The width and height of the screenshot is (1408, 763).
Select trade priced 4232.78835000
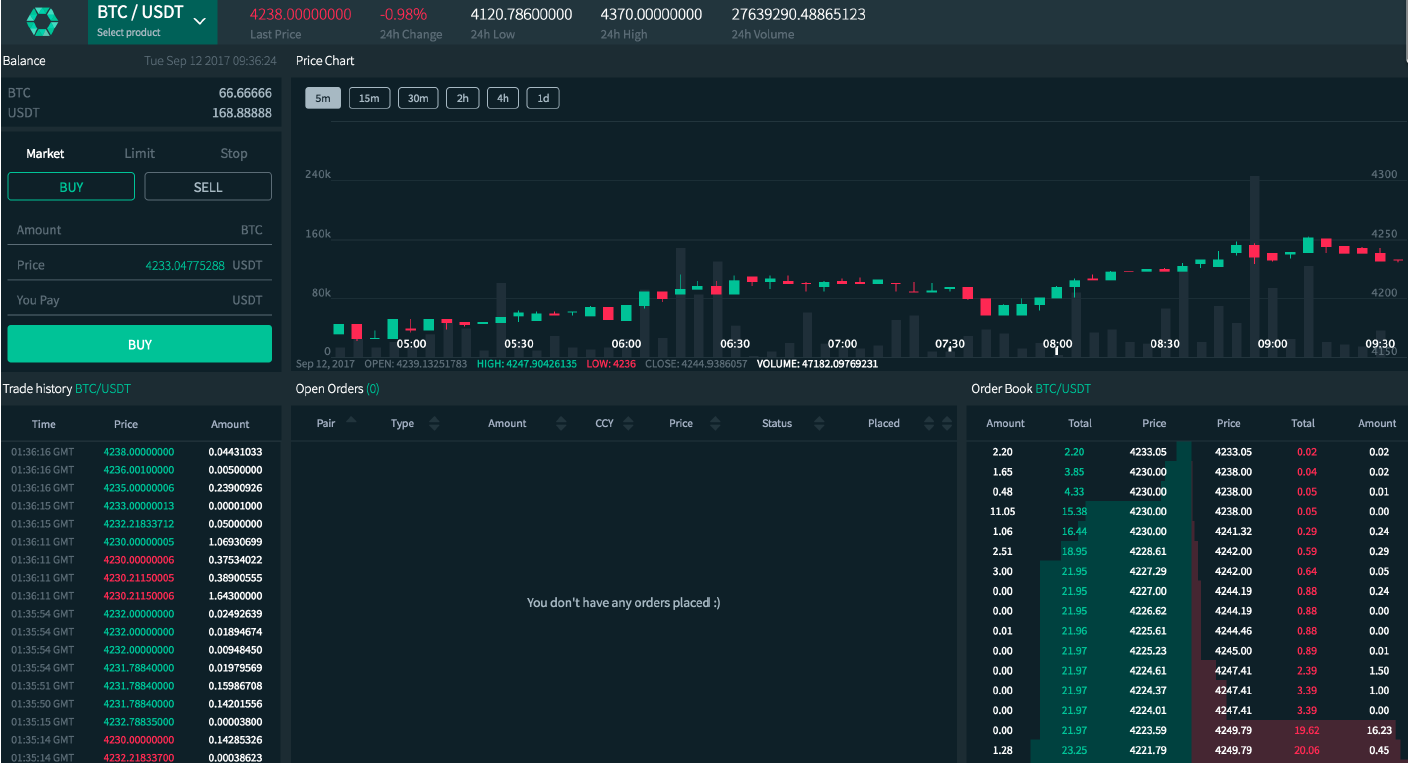coord(138,722)
